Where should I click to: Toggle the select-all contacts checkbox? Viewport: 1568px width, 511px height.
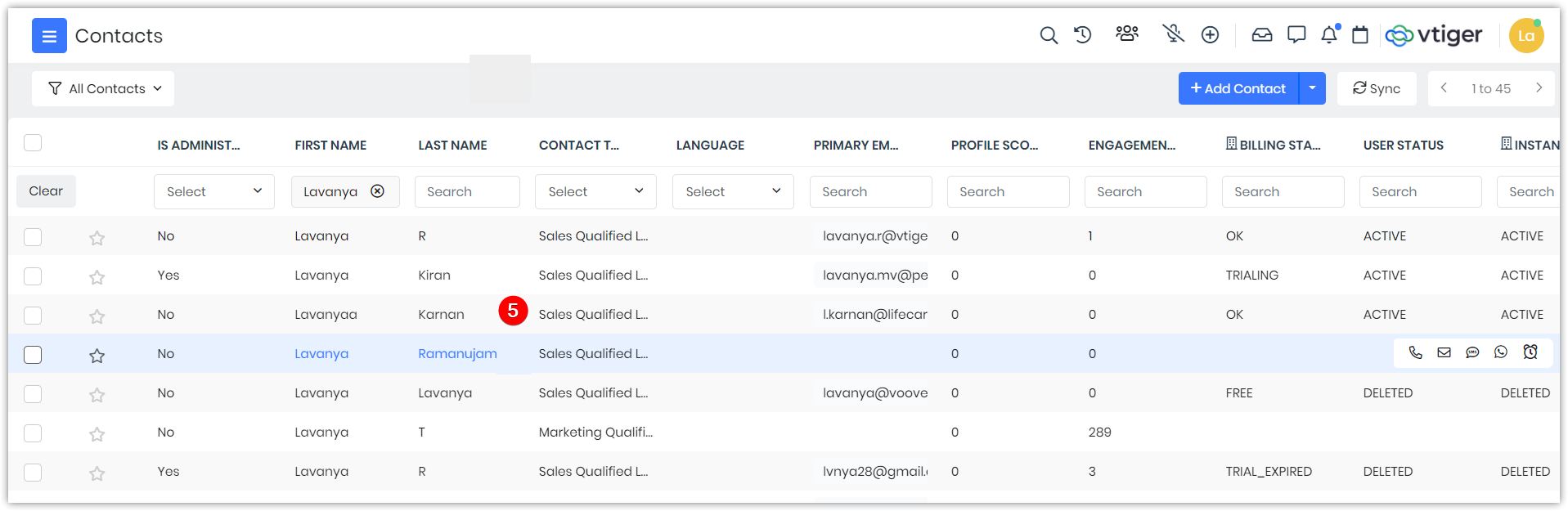point(33,143)
